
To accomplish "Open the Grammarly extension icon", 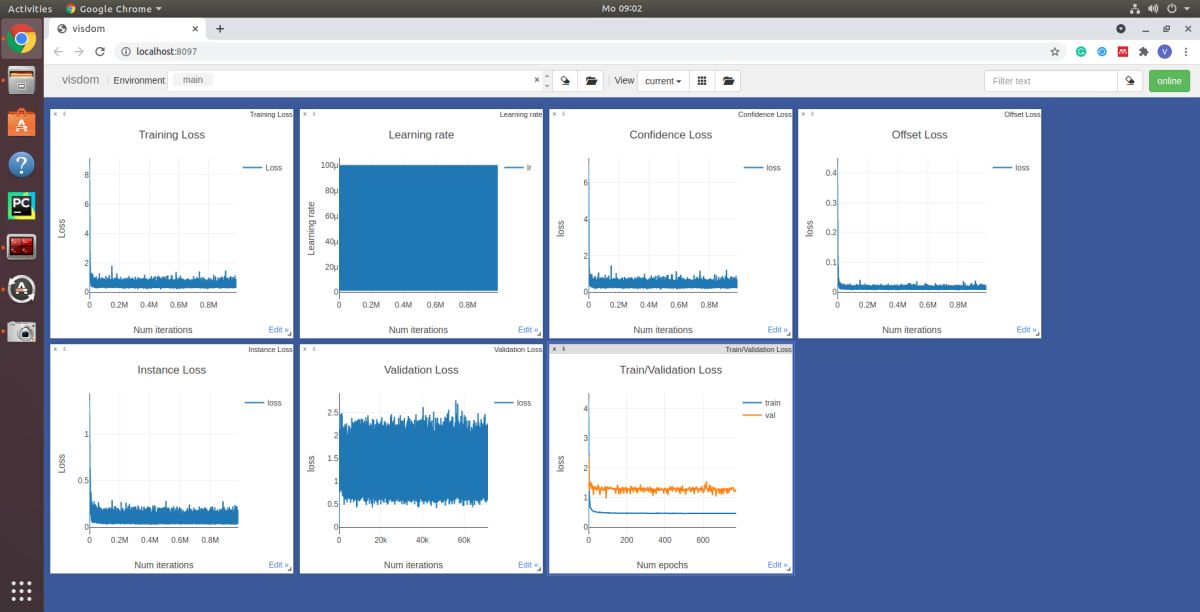I will pyautogui.click(x=1081, y=51).
